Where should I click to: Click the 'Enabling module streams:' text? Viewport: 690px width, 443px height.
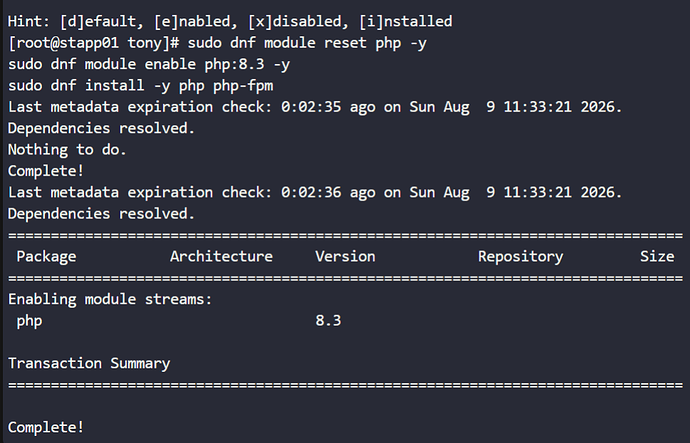coord(110,300)
